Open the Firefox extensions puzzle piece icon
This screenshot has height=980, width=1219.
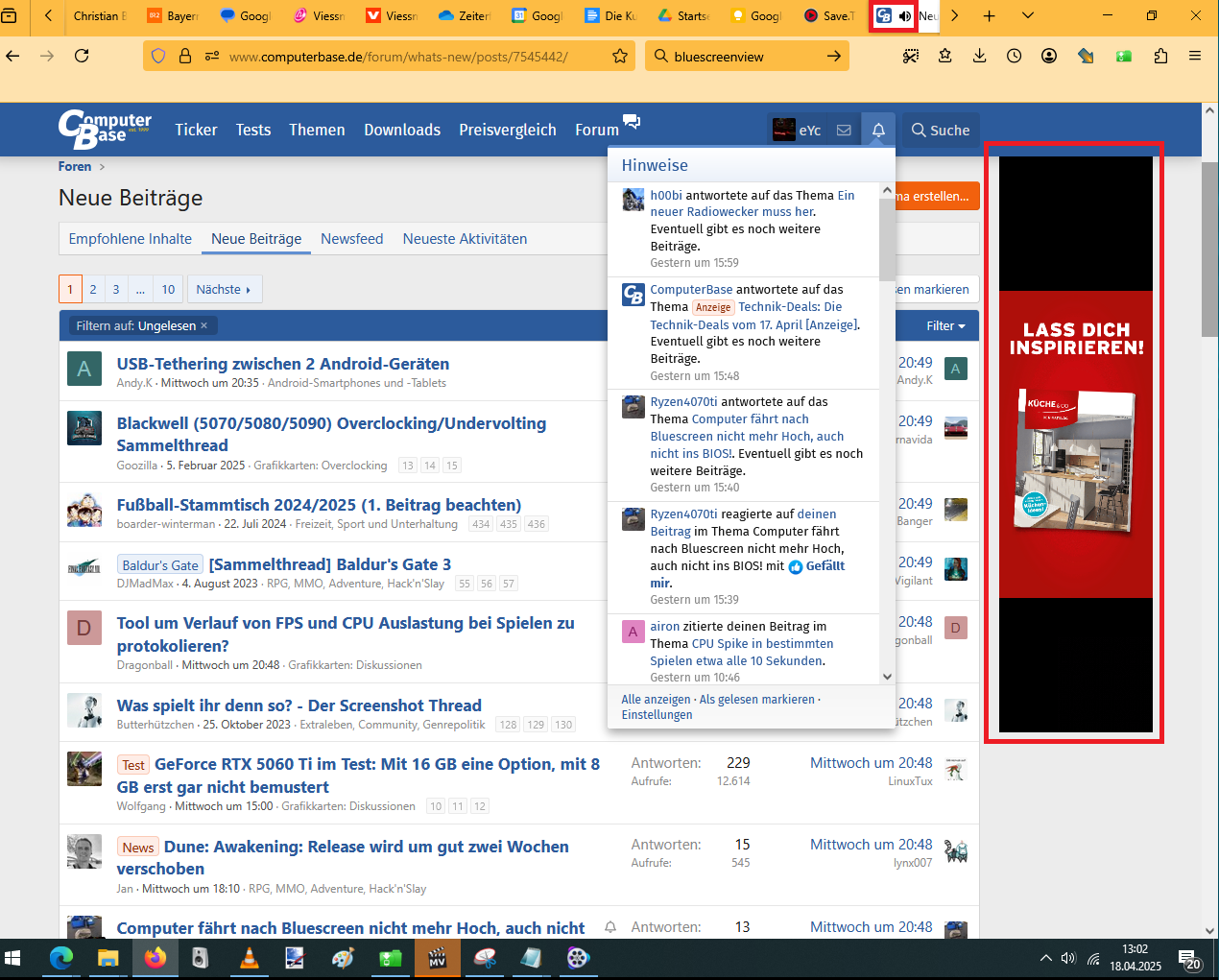pos(1159,56)
